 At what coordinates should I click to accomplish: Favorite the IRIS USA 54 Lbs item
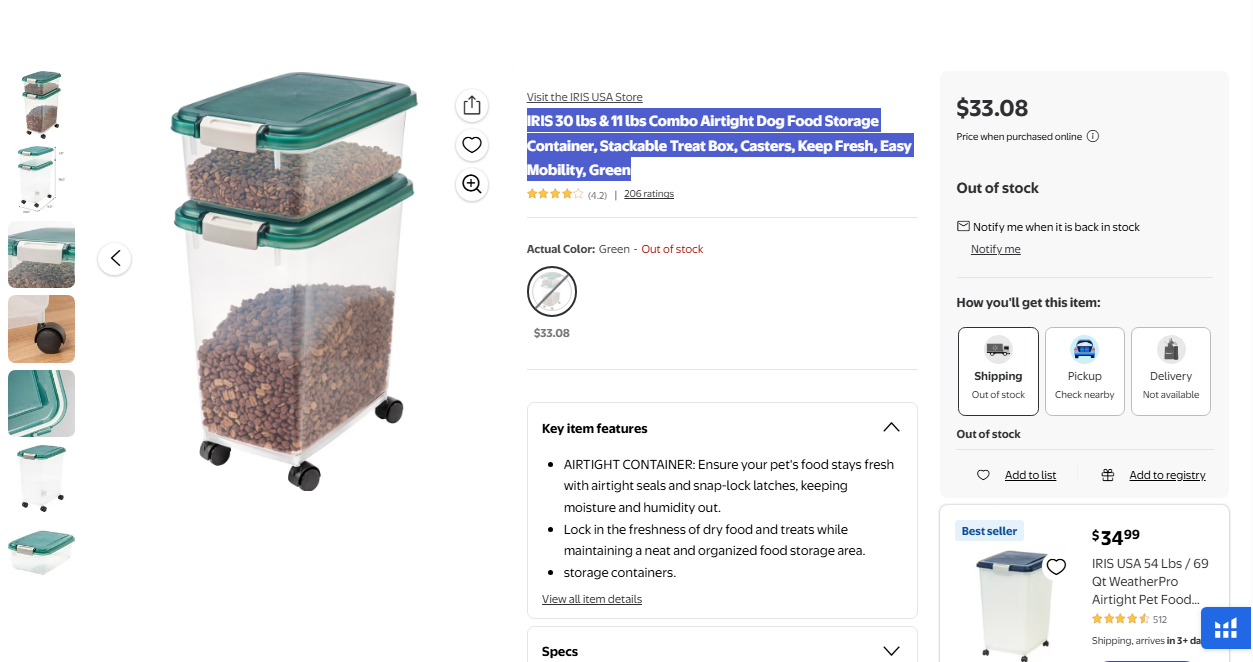pos(1056,568)
